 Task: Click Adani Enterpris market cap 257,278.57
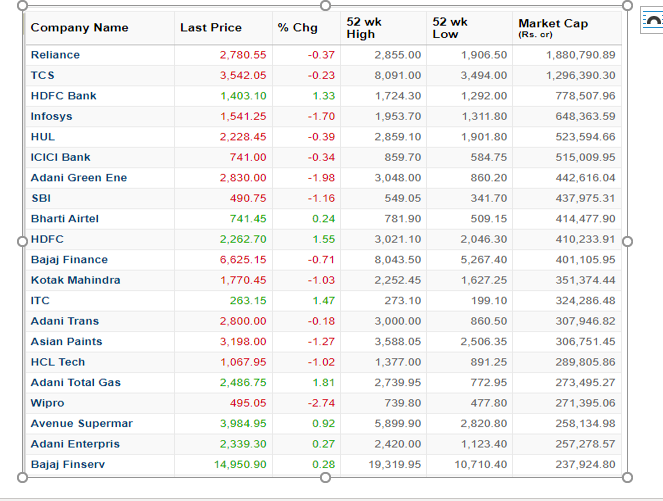click(x=586, y=444)
